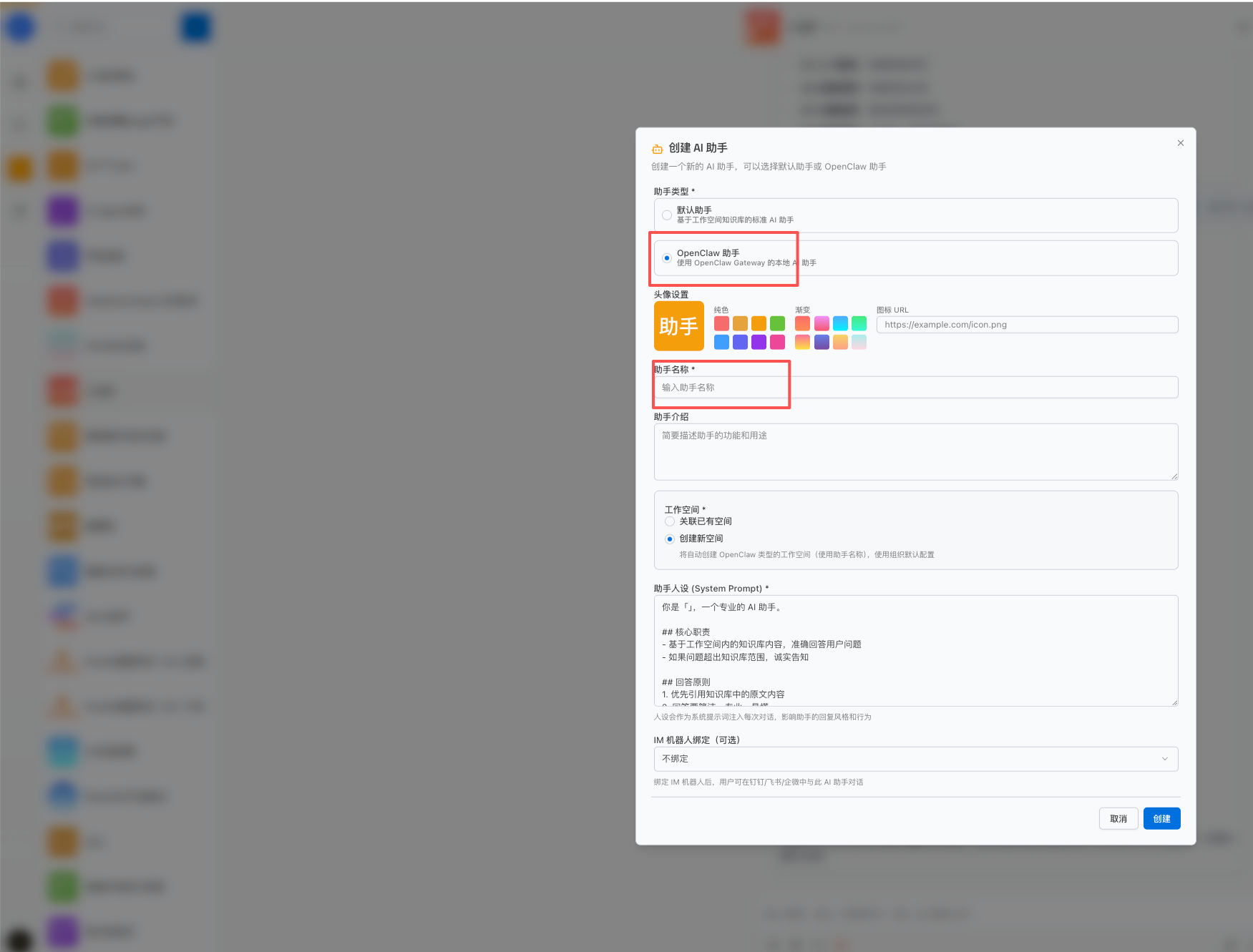Viewport: 1253px width, 952px height.
Task: Select the mint green gradient avatar swatch
Action: click(859, 324)
